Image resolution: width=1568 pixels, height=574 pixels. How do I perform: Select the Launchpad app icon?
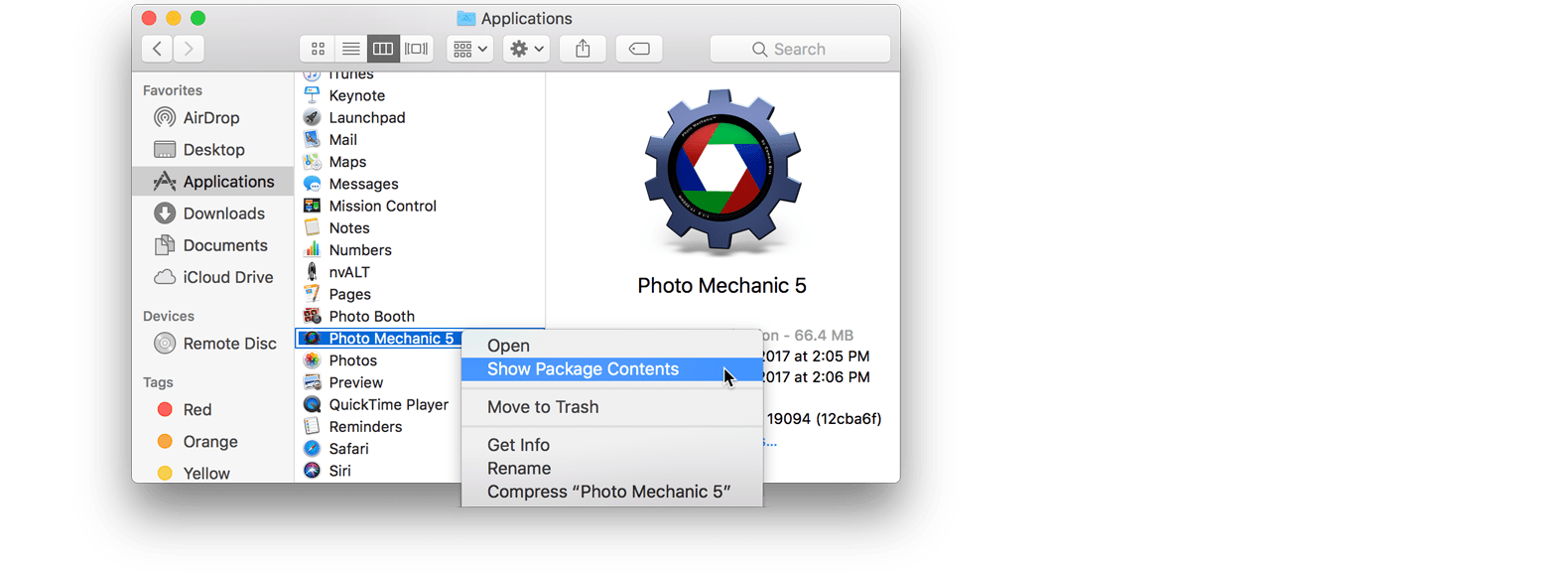click(x=312, y=117)
